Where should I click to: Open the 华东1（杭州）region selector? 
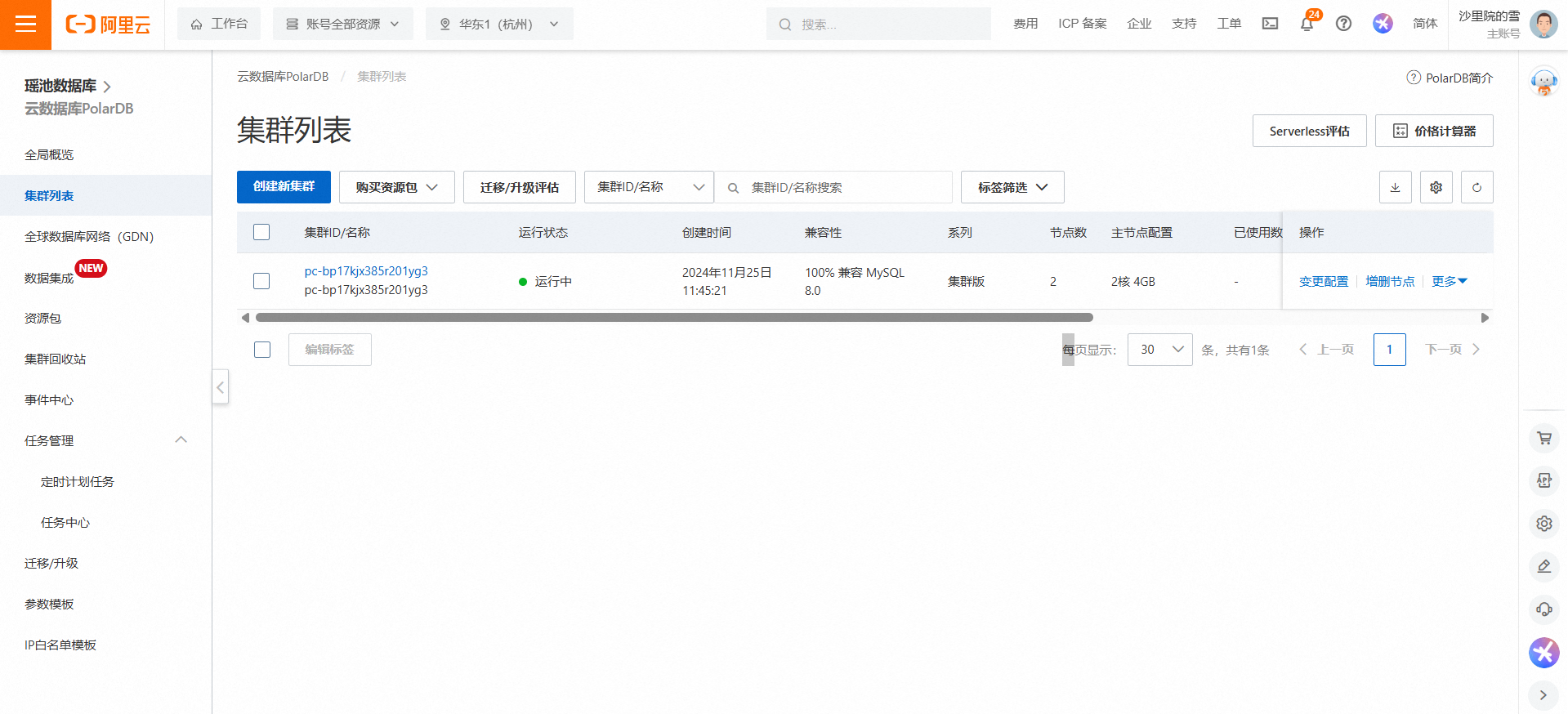tap(499, 24)
